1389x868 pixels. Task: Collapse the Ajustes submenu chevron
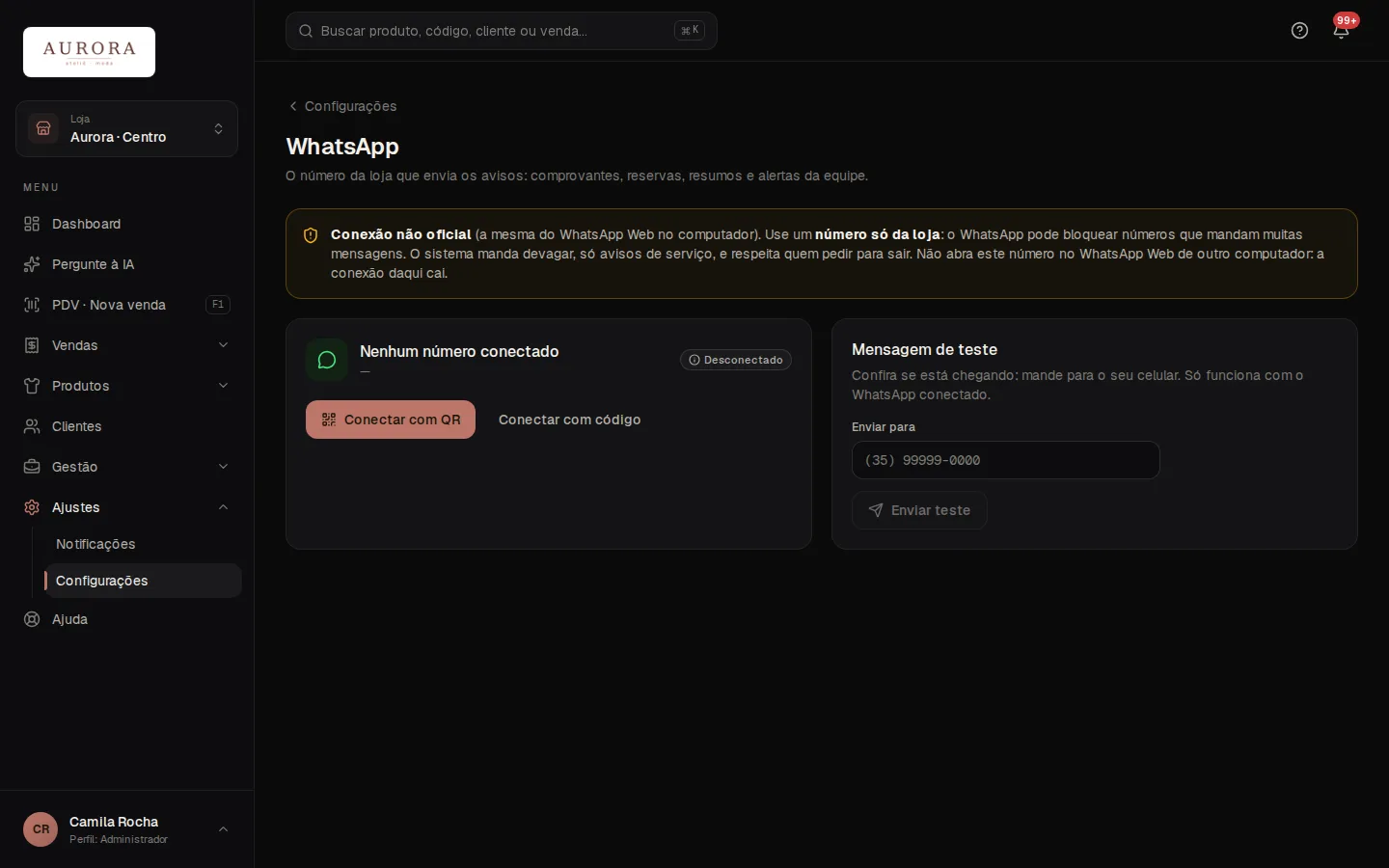tap(223, 507)
